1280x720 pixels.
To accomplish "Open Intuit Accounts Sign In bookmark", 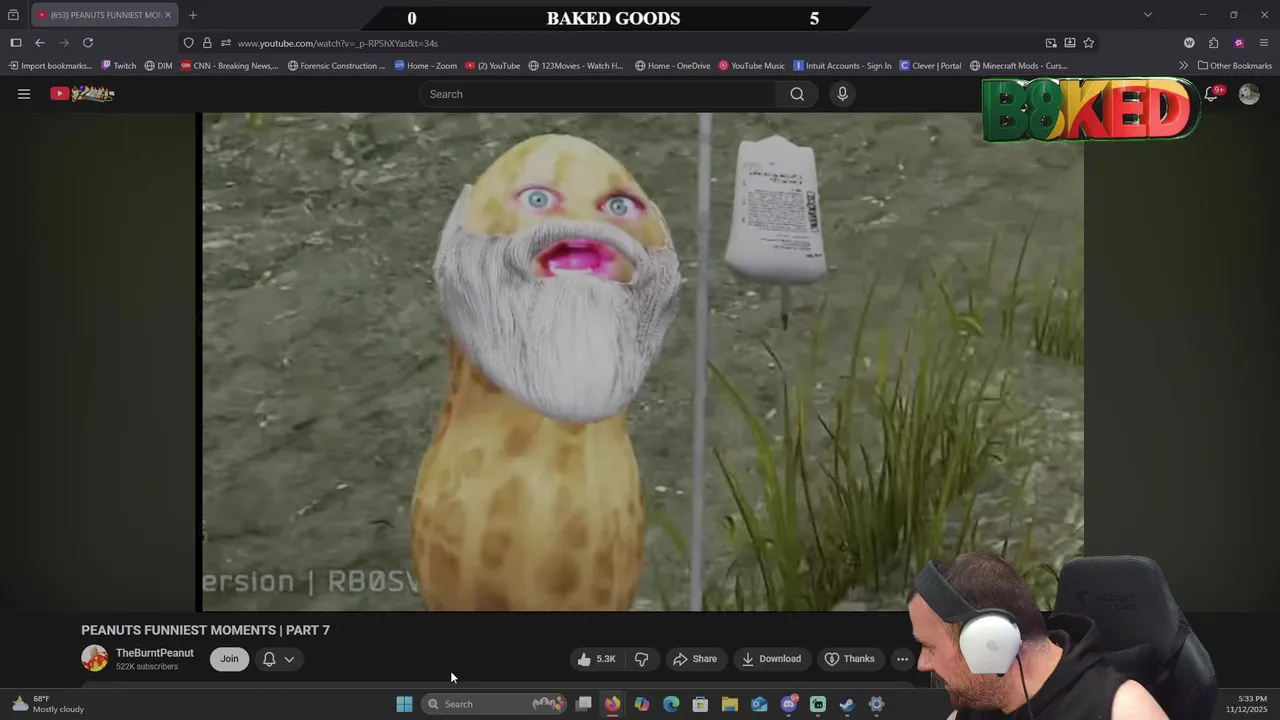I will [842, 66].
